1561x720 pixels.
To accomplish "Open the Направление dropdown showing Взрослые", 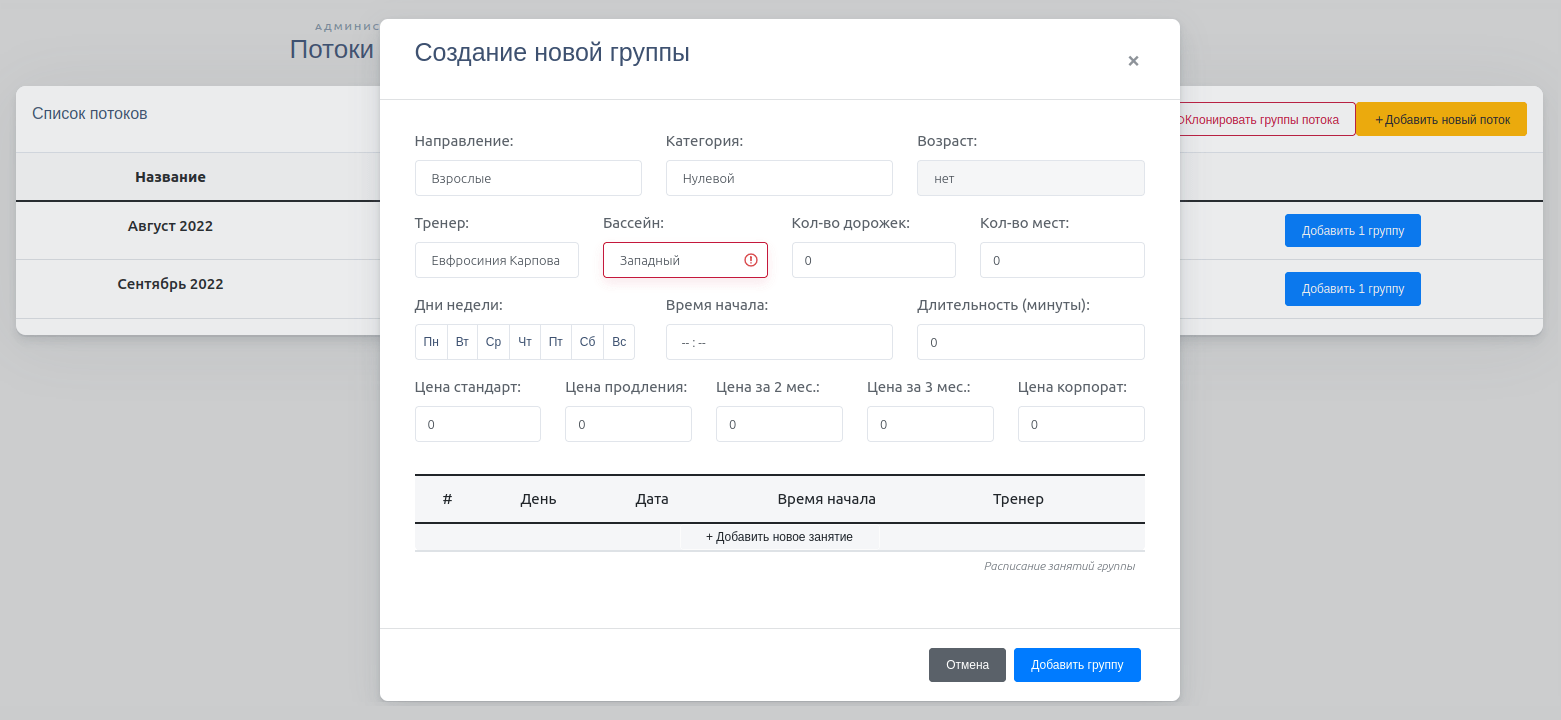I will pyautogui.click(x=528, y=178).
